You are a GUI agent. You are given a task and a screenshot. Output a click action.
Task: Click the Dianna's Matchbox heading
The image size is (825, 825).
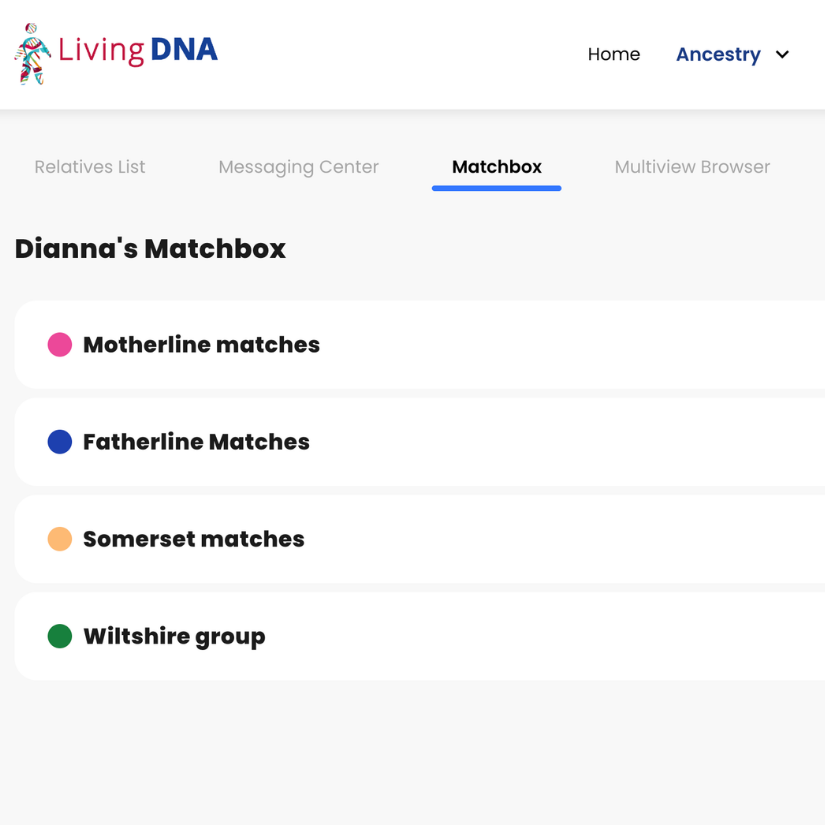point(150,248)
